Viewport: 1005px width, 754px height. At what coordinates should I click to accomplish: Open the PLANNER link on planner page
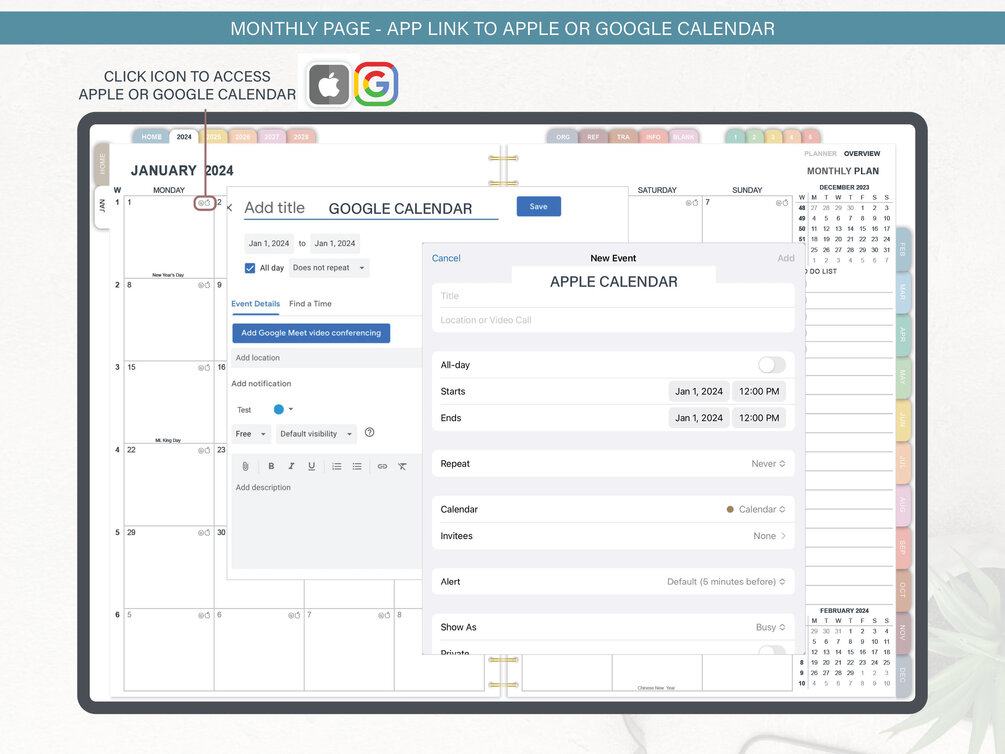click(x=820, y=154)
